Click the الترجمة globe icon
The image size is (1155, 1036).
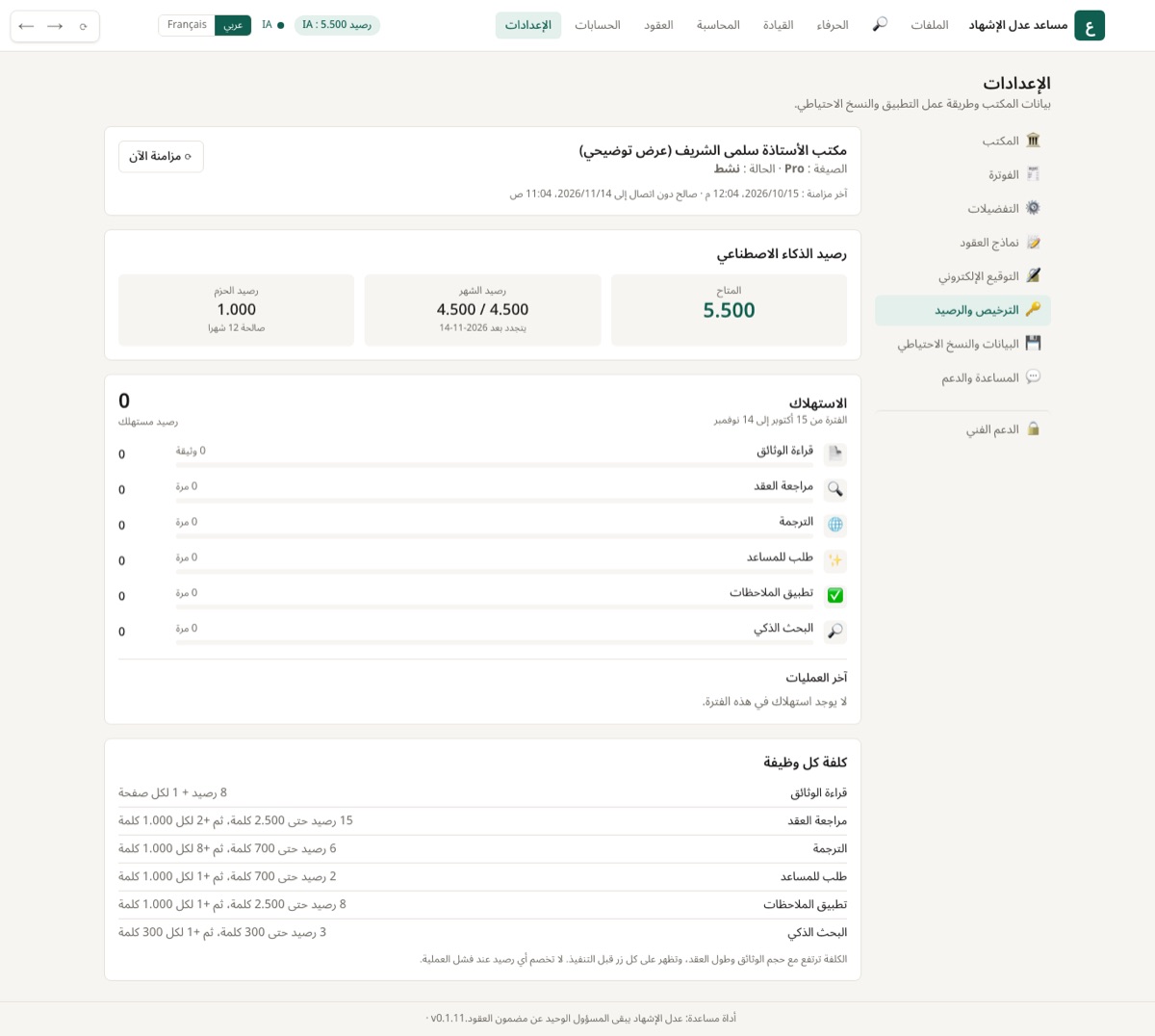(835, 525)
